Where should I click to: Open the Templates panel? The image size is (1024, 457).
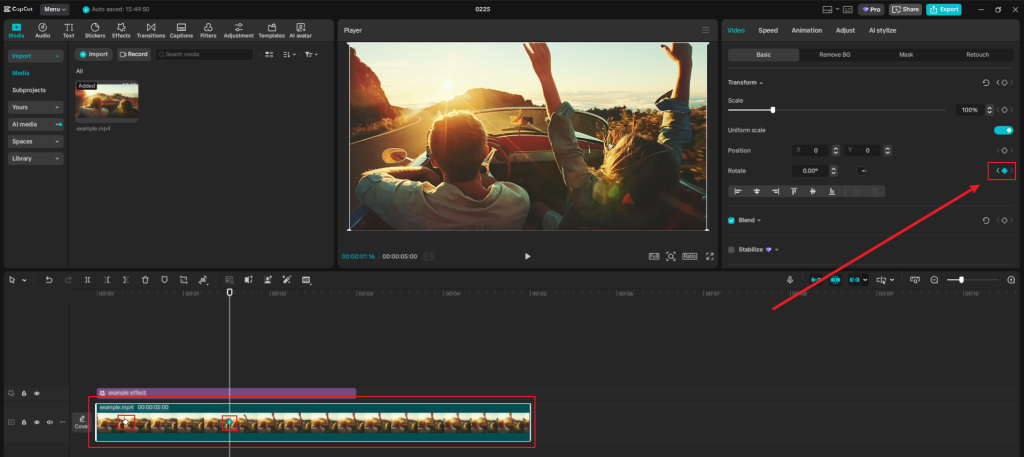(271, 31)
